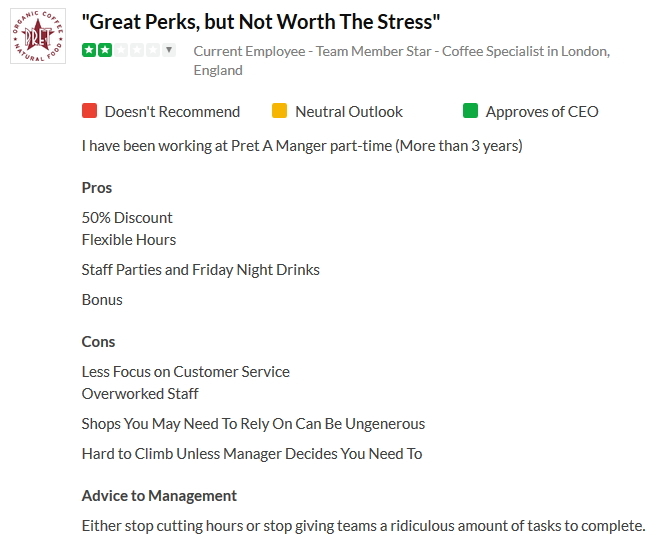Click the Neutral Outlook label
The width and height of the screenshot is (656, 545).
click(x=349, y=112)
